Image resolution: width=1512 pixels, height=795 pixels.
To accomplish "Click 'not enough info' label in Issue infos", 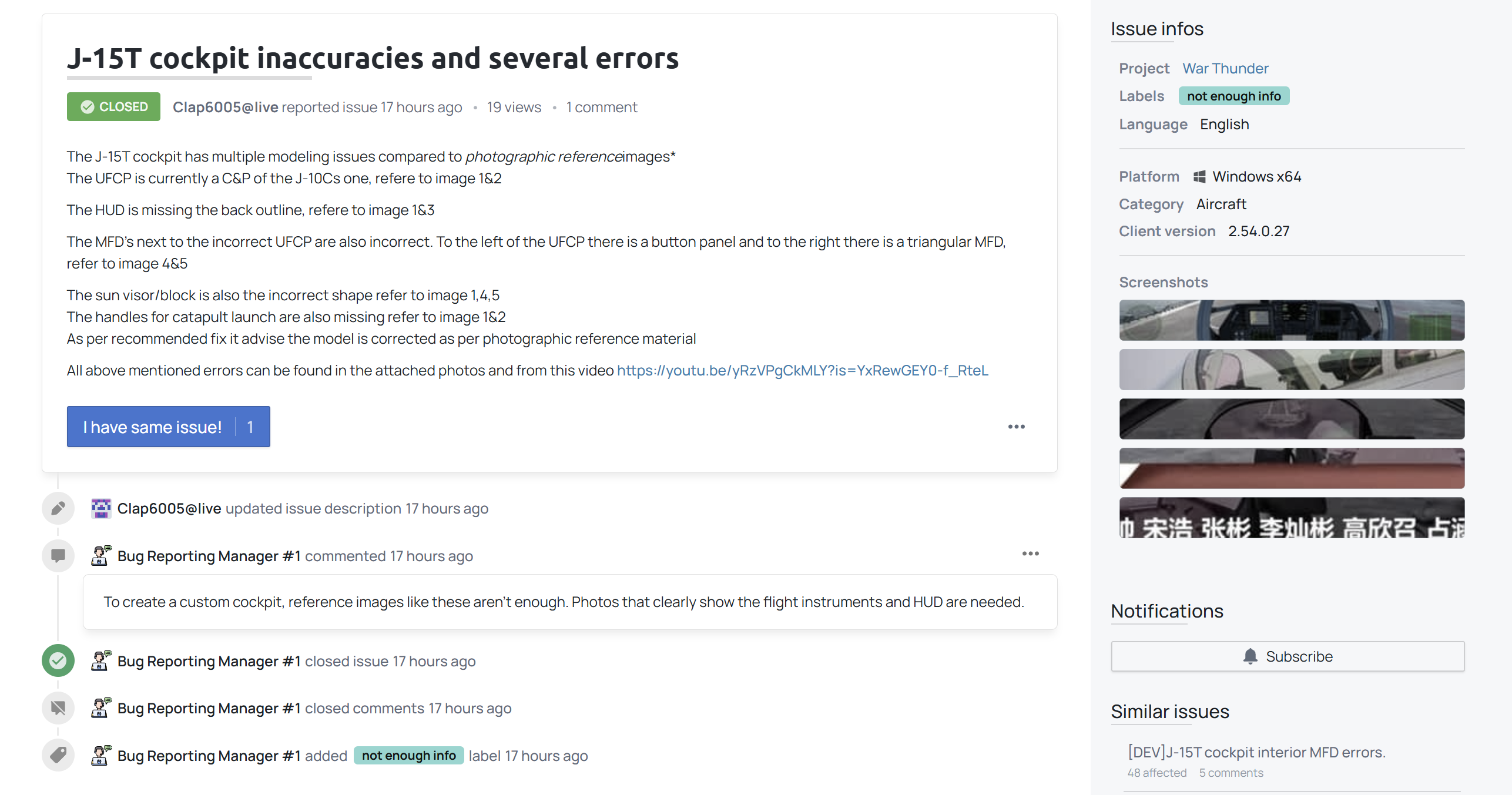I will [x=1233, y=96].
